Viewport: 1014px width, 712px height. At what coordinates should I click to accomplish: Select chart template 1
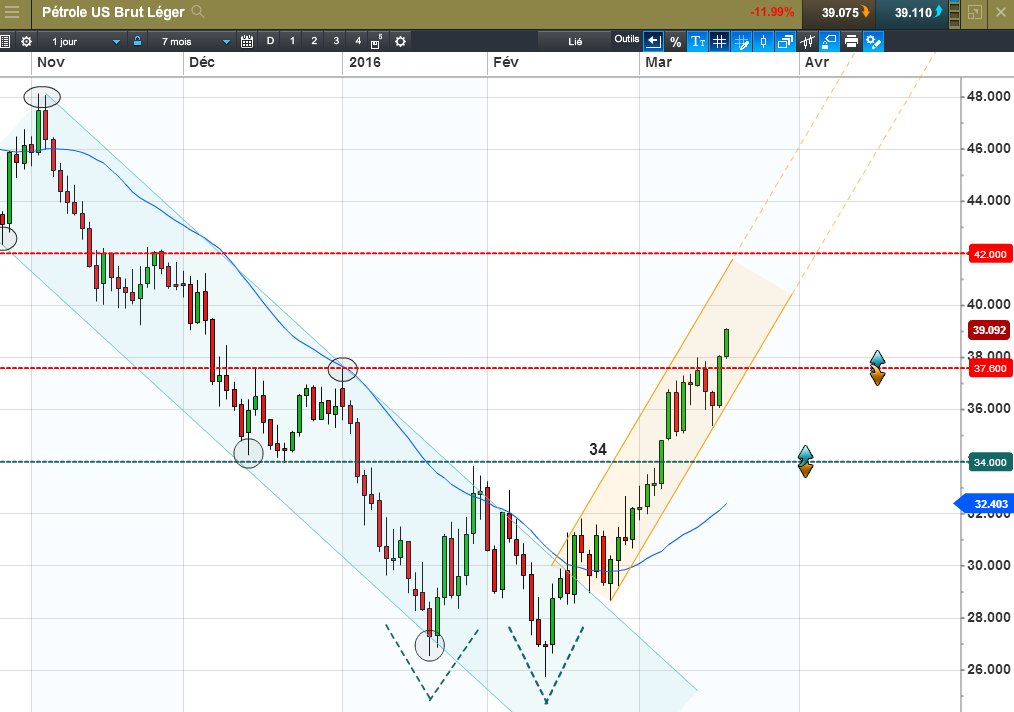(292, 41)
